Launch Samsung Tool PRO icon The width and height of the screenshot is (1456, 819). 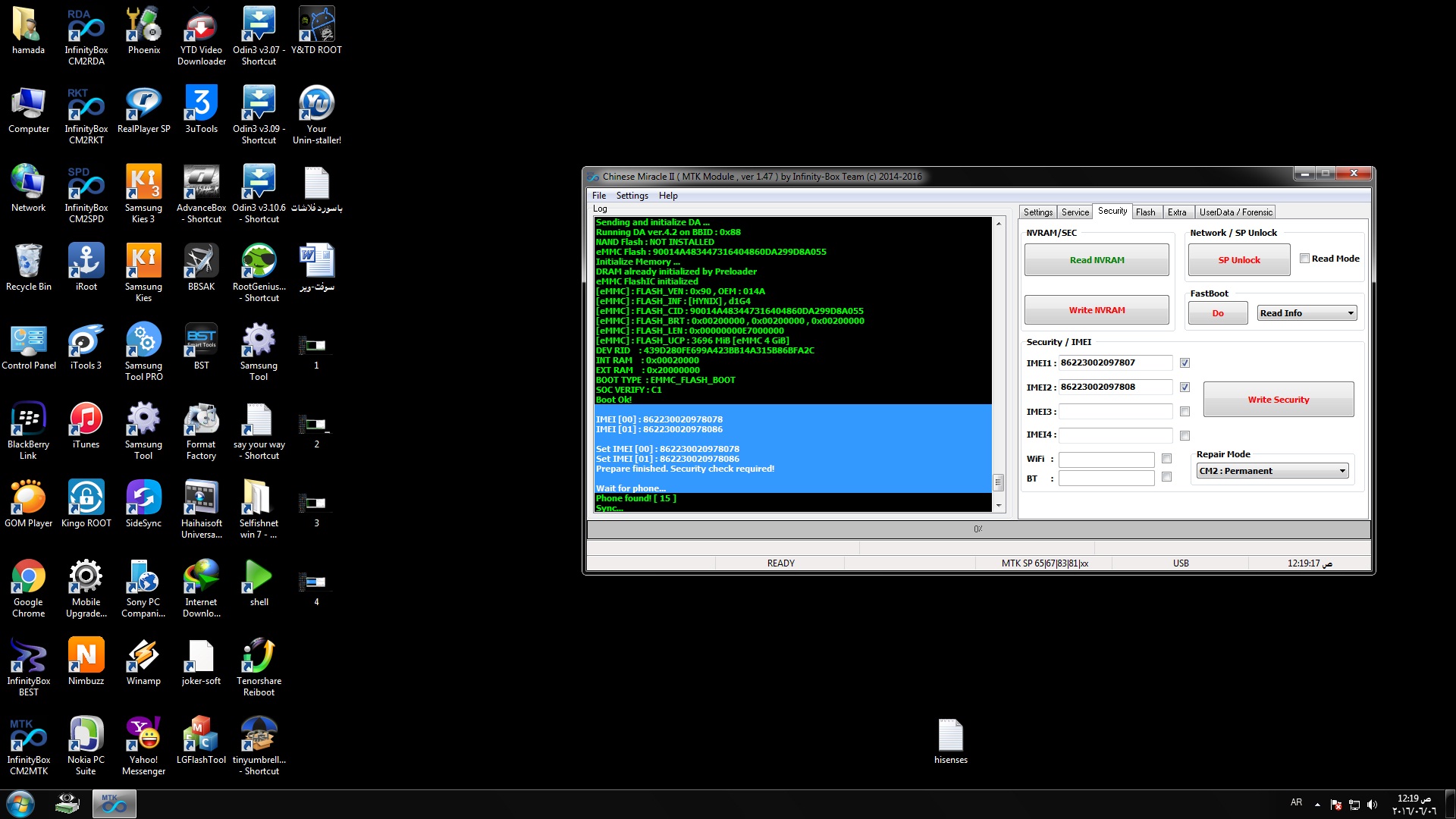(144, 351)
